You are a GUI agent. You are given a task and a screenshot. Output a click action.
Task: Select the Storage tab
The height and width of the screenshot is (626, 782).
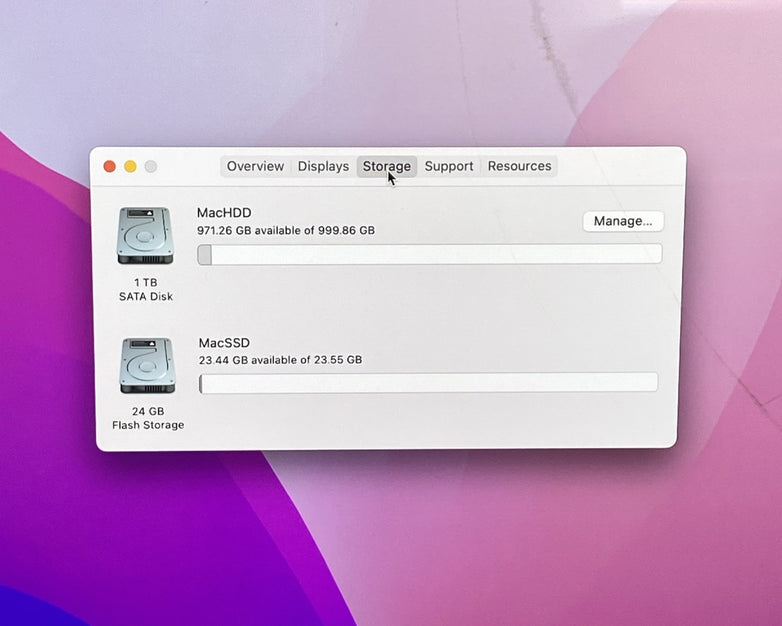(386, 166)
